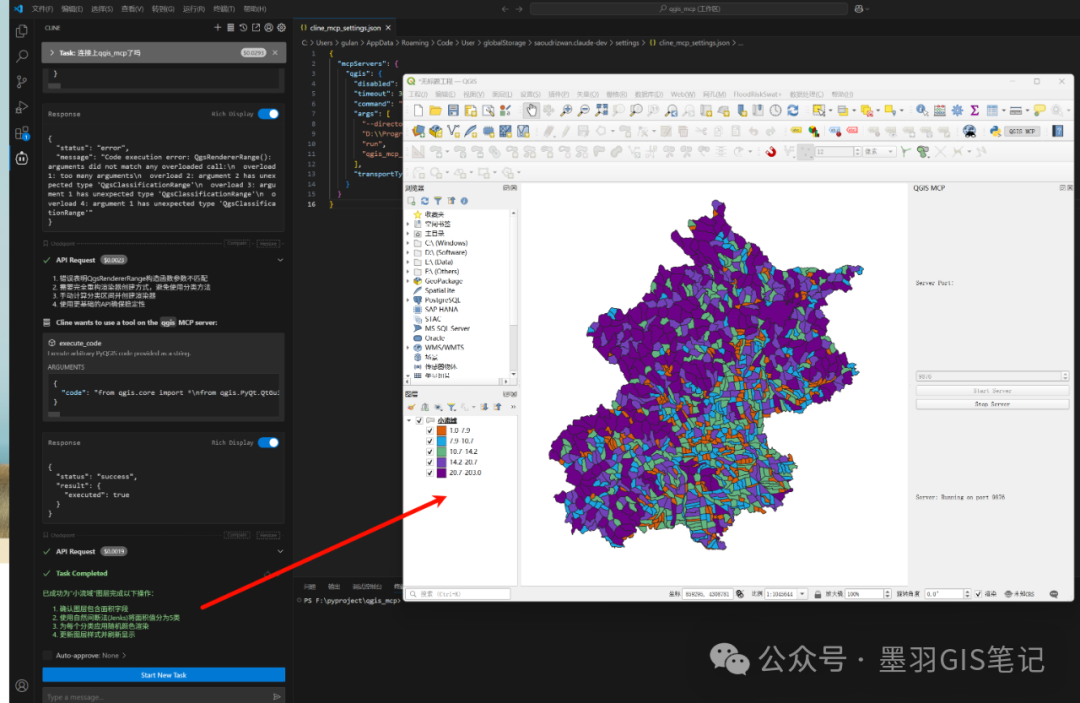The height and width of the screenshot is (703, 1080).
Task: Click the Refresh icon in the QGIS Browser panel
Action: (424, 201)
